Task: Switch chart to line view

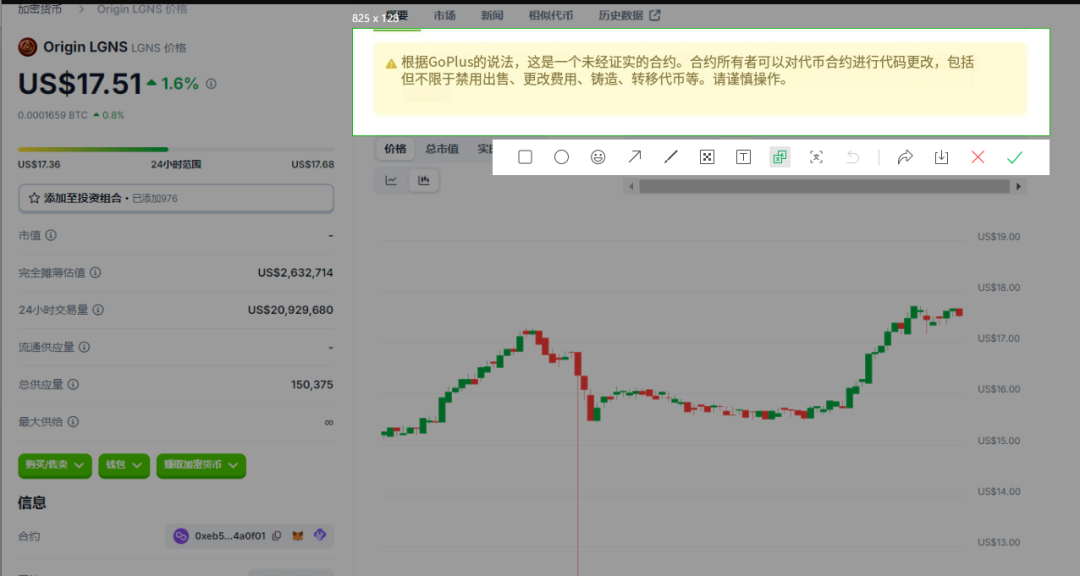Action: (x=392, y=179)
